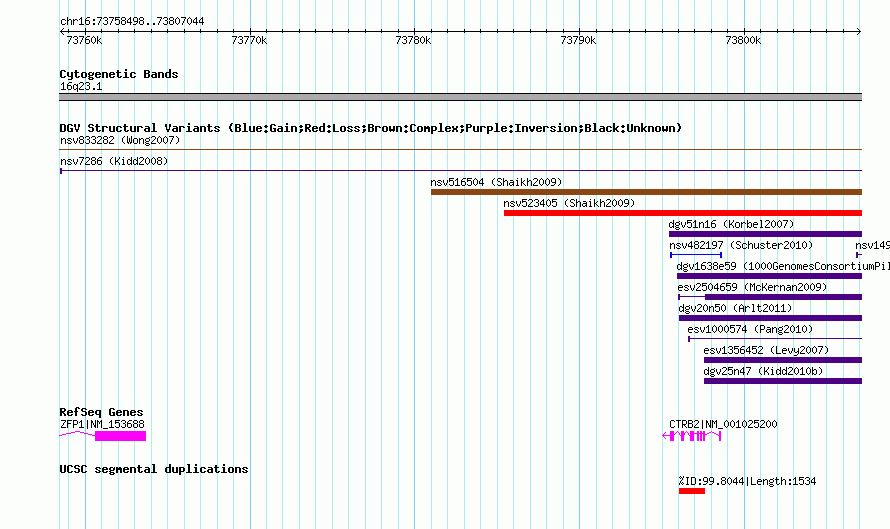890x529 pixels.
Task: Click the nsv833282 (Wong2007) variant line
Action: coord(460,150)
